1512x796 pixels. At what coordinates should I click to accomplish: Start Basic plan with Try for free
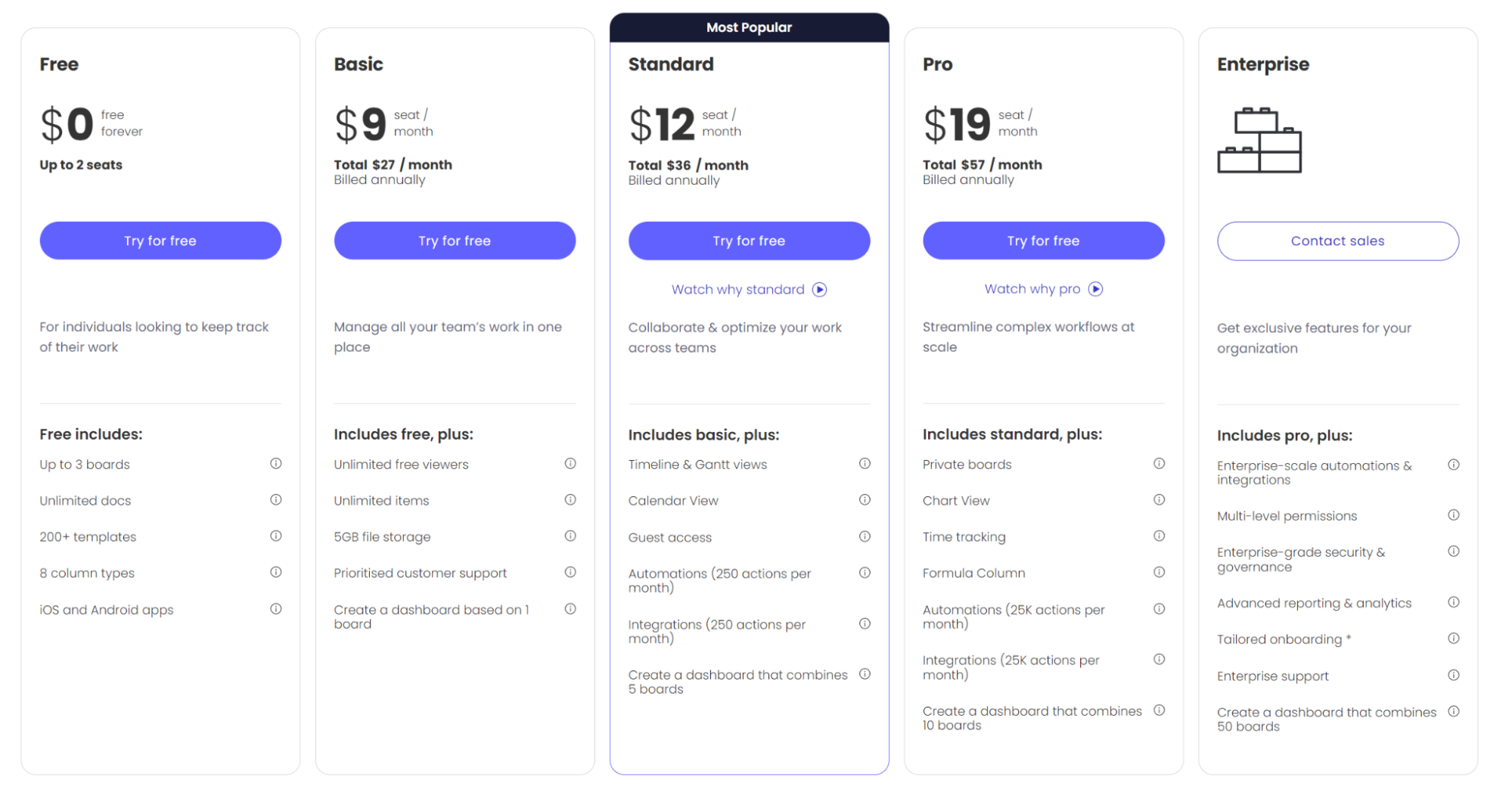pos(455,241)
